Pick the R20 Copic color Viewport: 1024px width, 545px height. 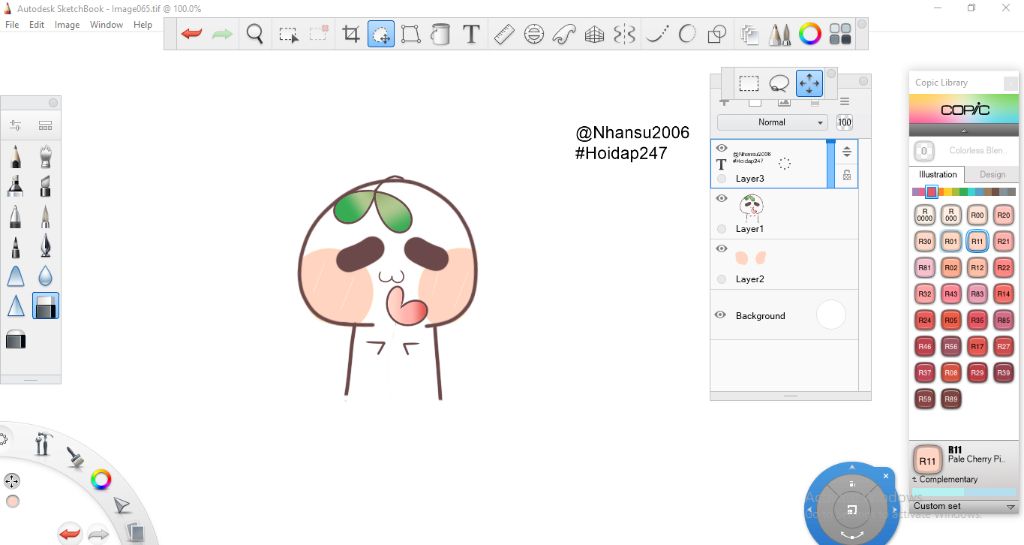point(1003,215)
